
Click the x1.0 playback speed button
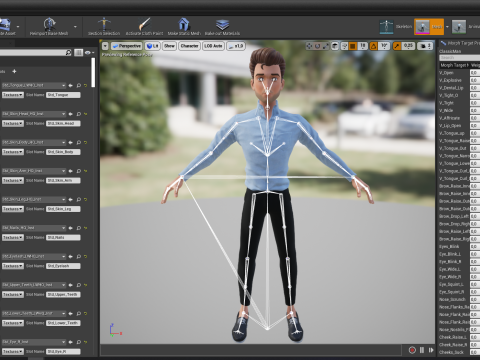[236, 46]
